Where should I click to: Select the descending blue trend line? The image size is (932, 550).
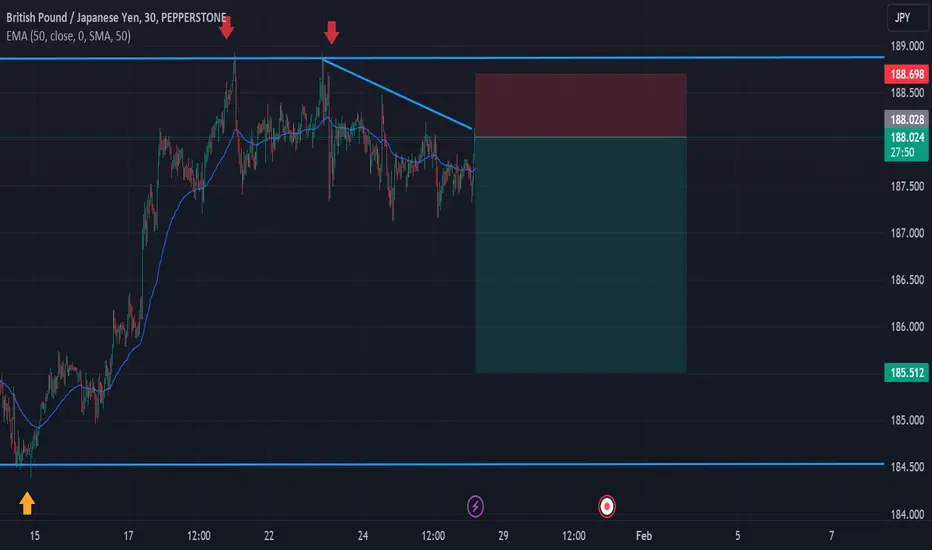pos(397,93)
